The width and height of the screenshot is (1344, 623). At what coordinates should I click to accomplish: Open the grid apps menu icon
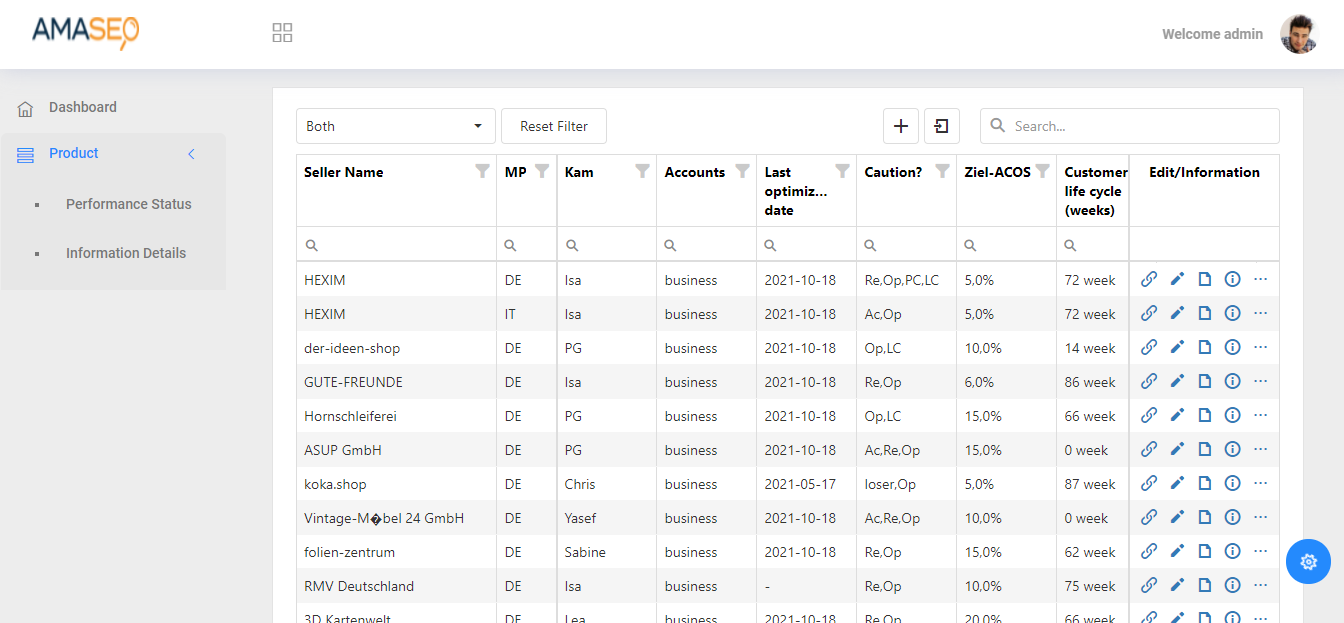282,33
